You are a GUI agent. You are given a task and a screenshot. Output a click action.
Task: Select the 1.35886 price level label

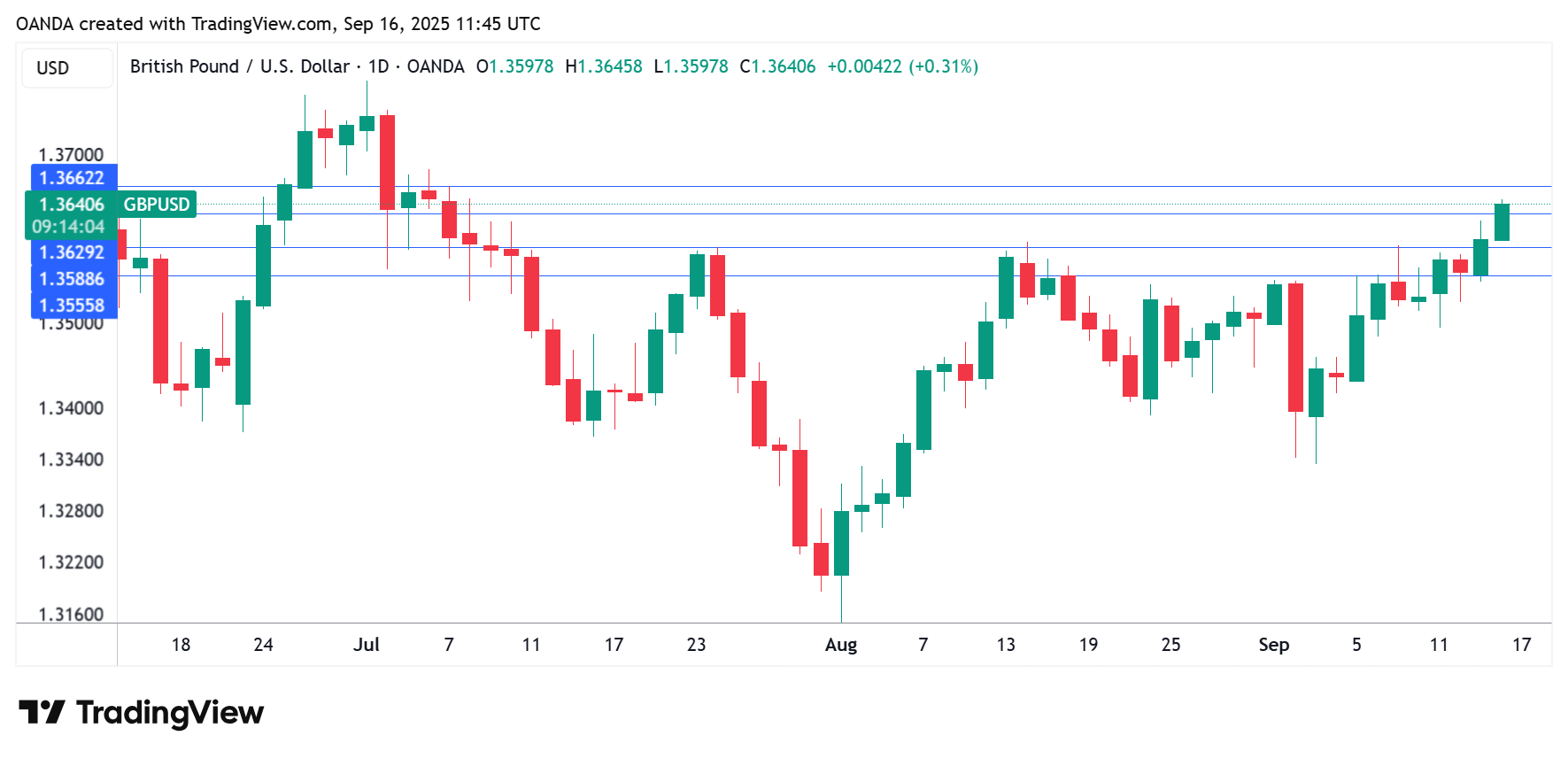pos(72,279)
